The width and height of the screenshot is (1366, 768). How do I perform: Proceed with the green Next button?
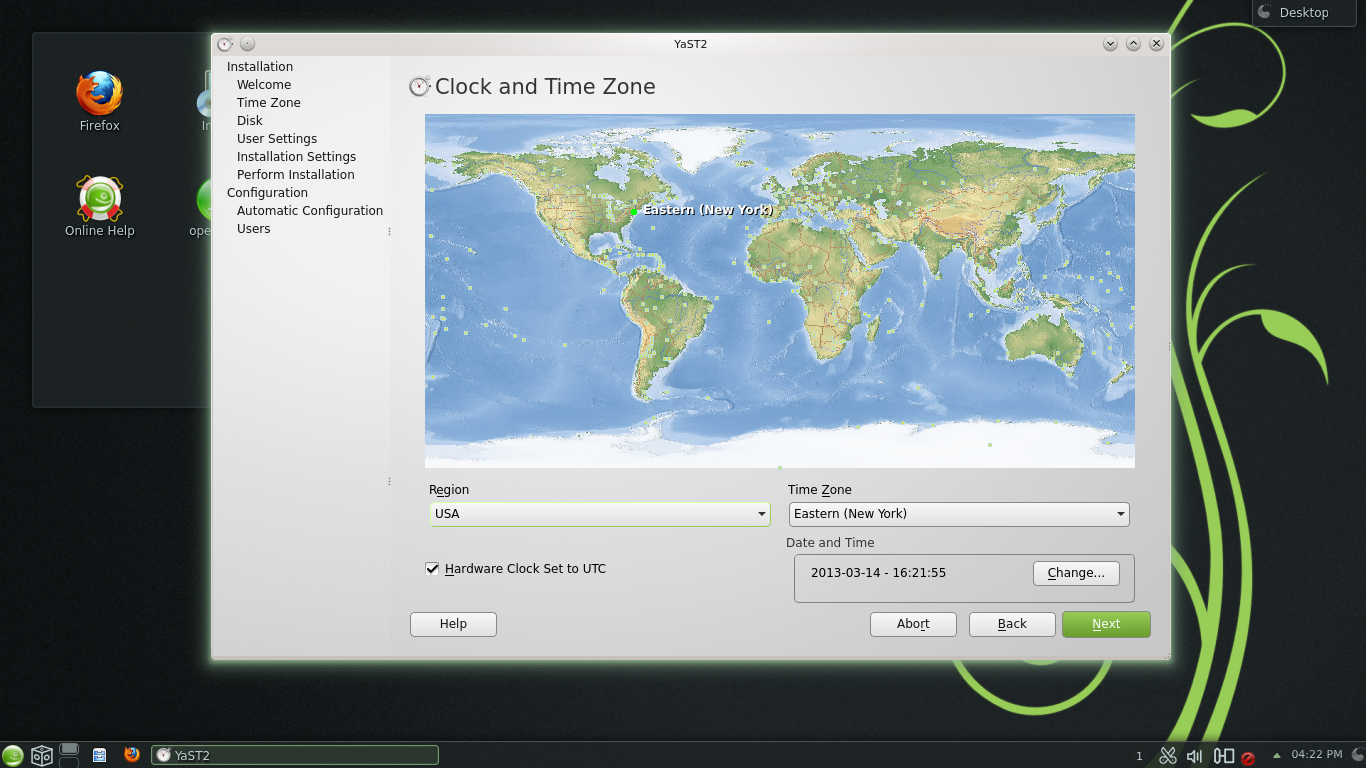tap(1106, 624)
